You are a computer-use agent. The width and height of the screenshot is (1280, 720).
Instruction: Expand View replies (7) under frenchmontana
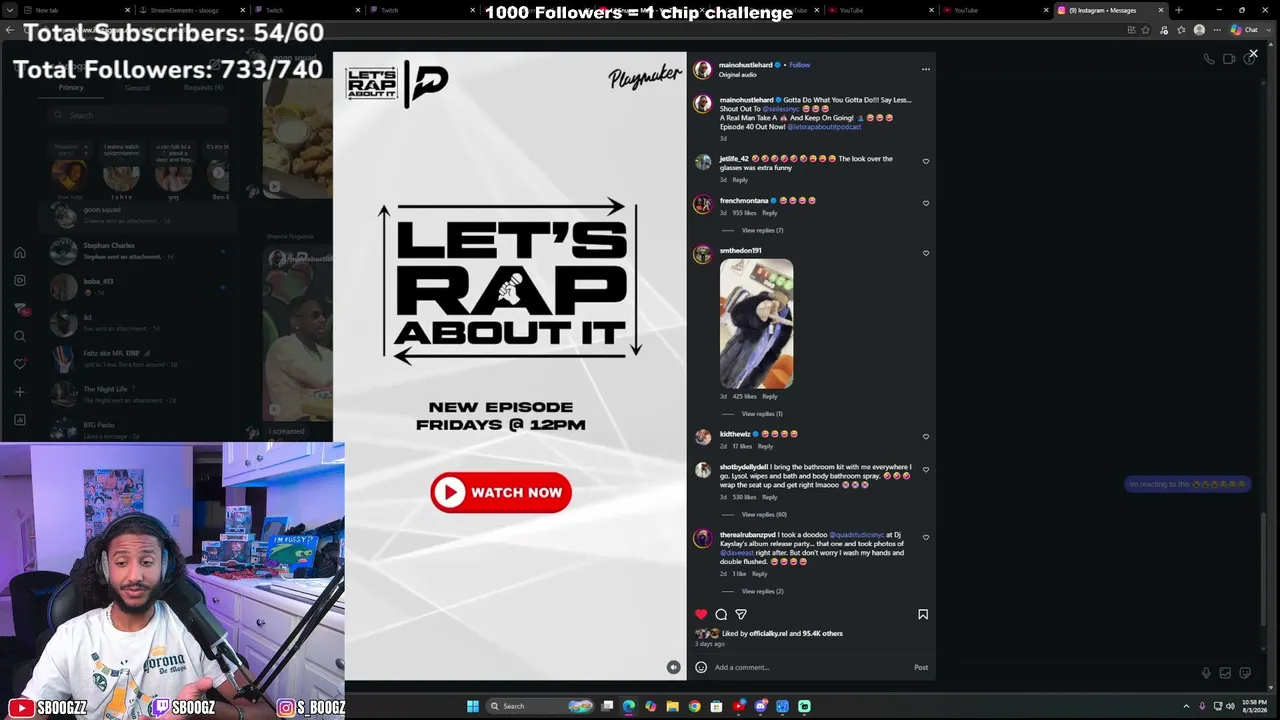click(x=762, y=231)
